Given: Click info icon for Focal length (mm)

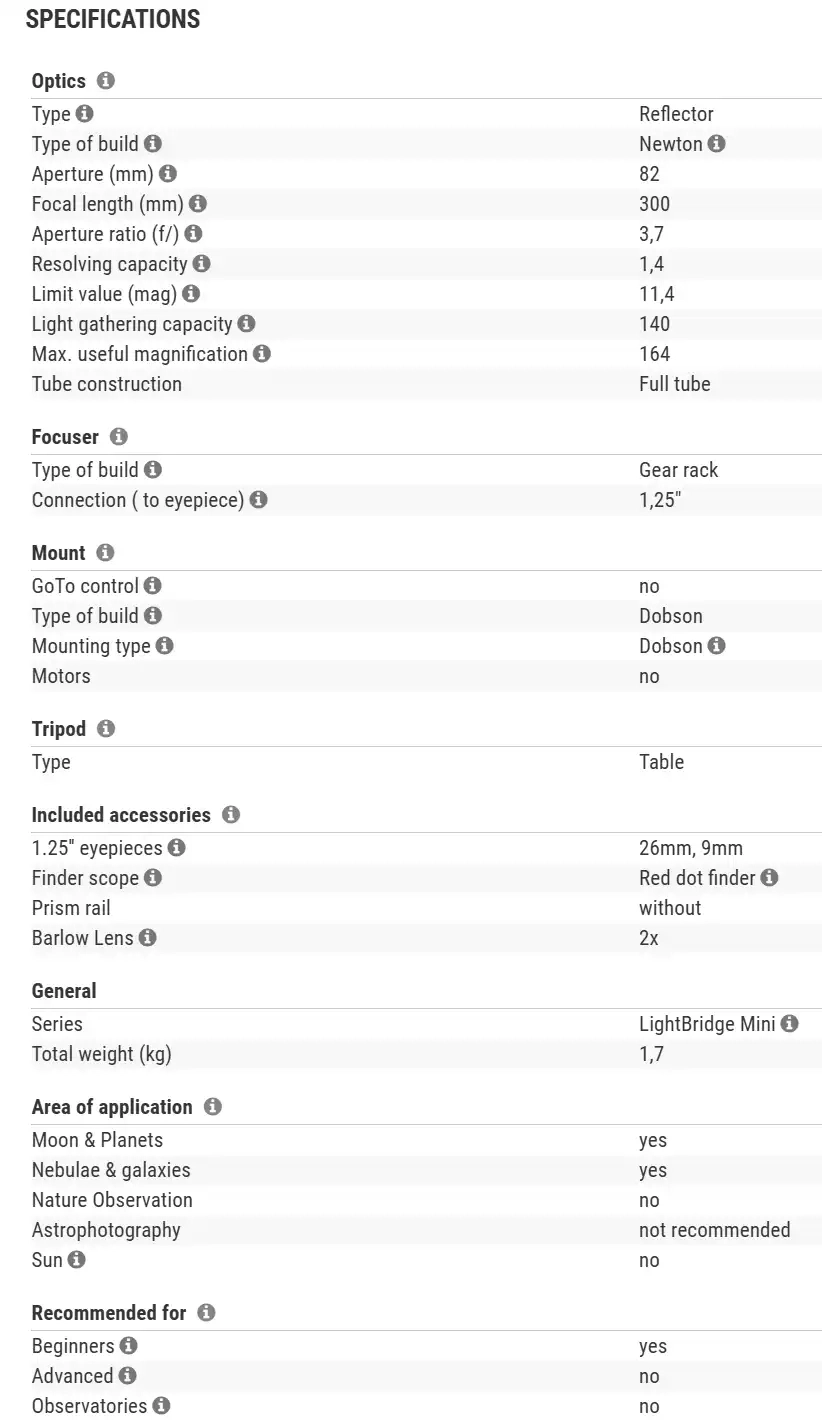Looking at the screenshot, I should pos(198,204).
